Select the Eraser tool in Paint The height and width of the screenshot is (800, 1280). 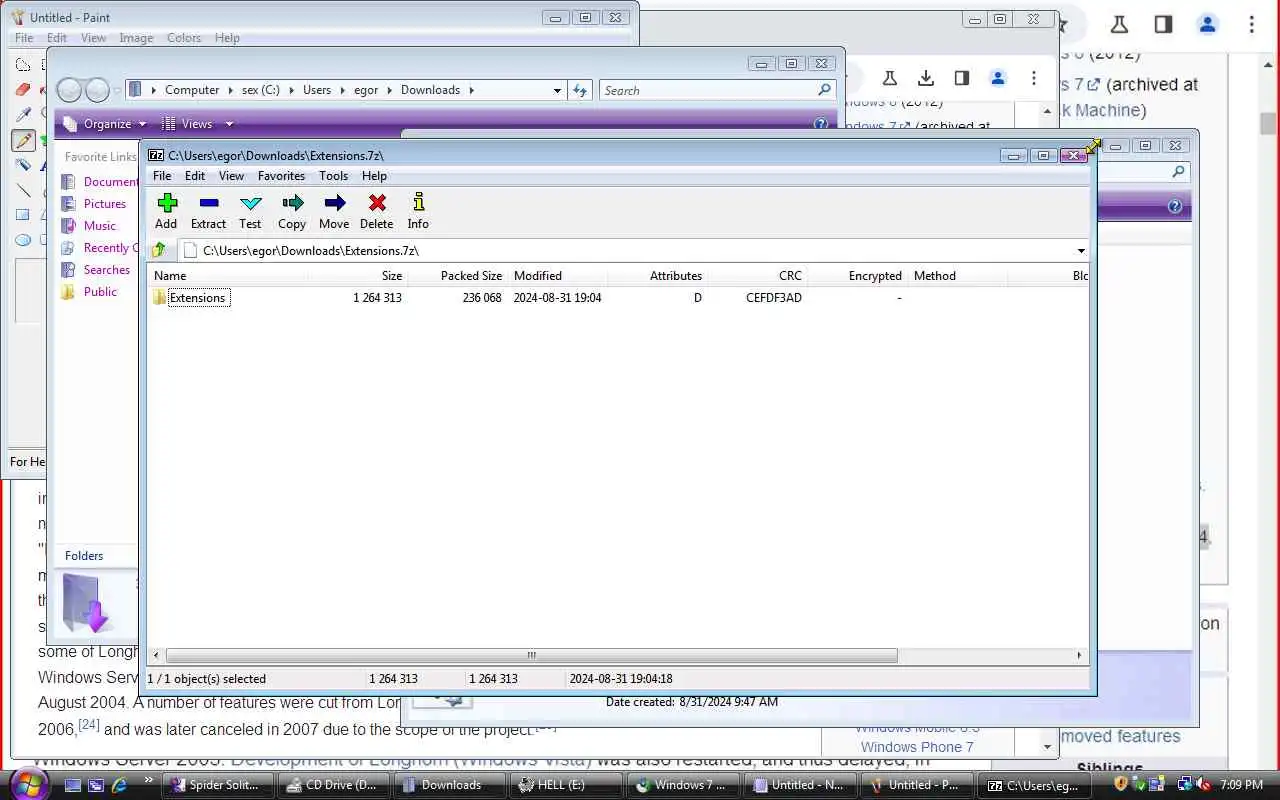point(23,90)
